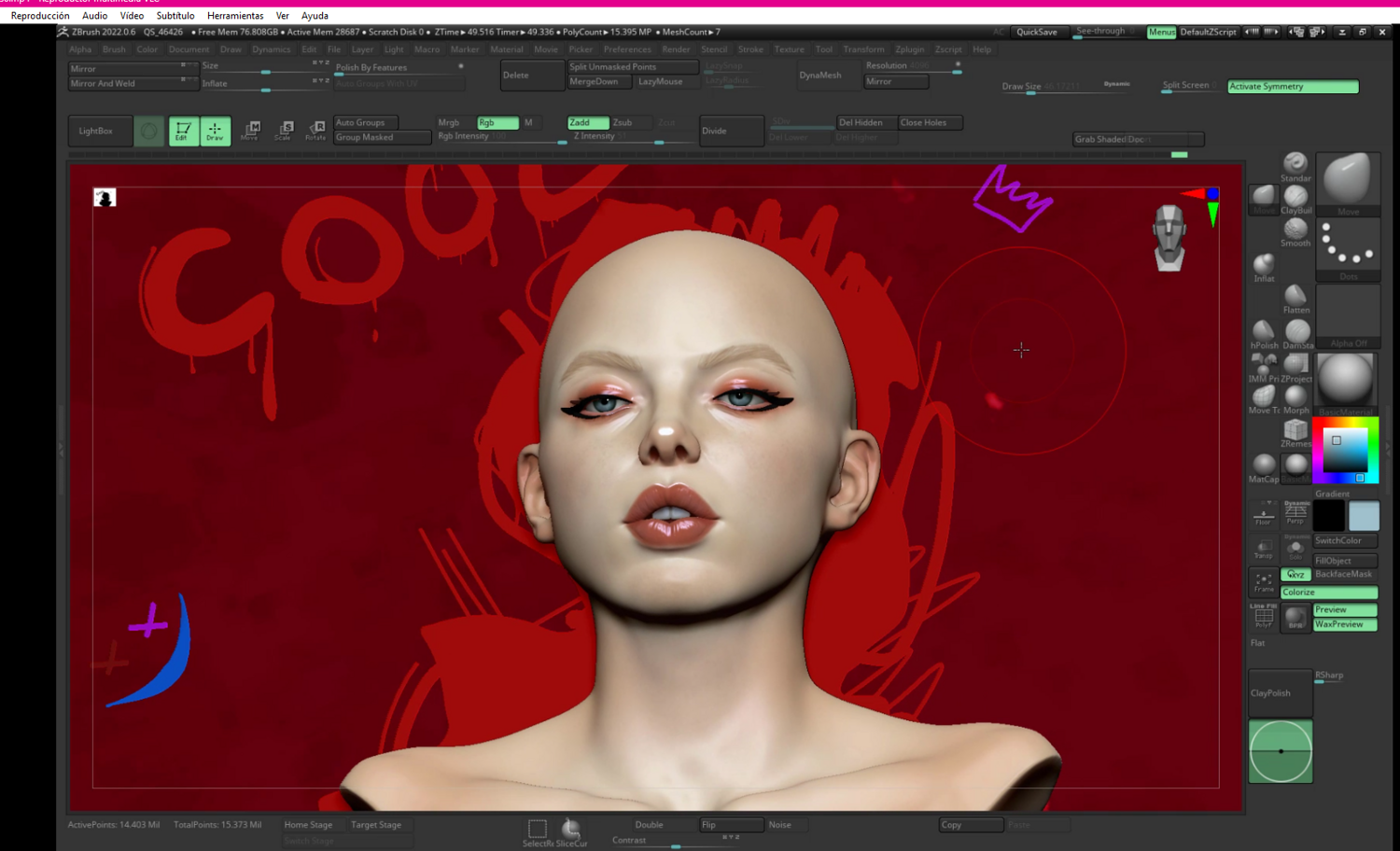Click the Gizmo 3D circle icon

pos(149,132)
